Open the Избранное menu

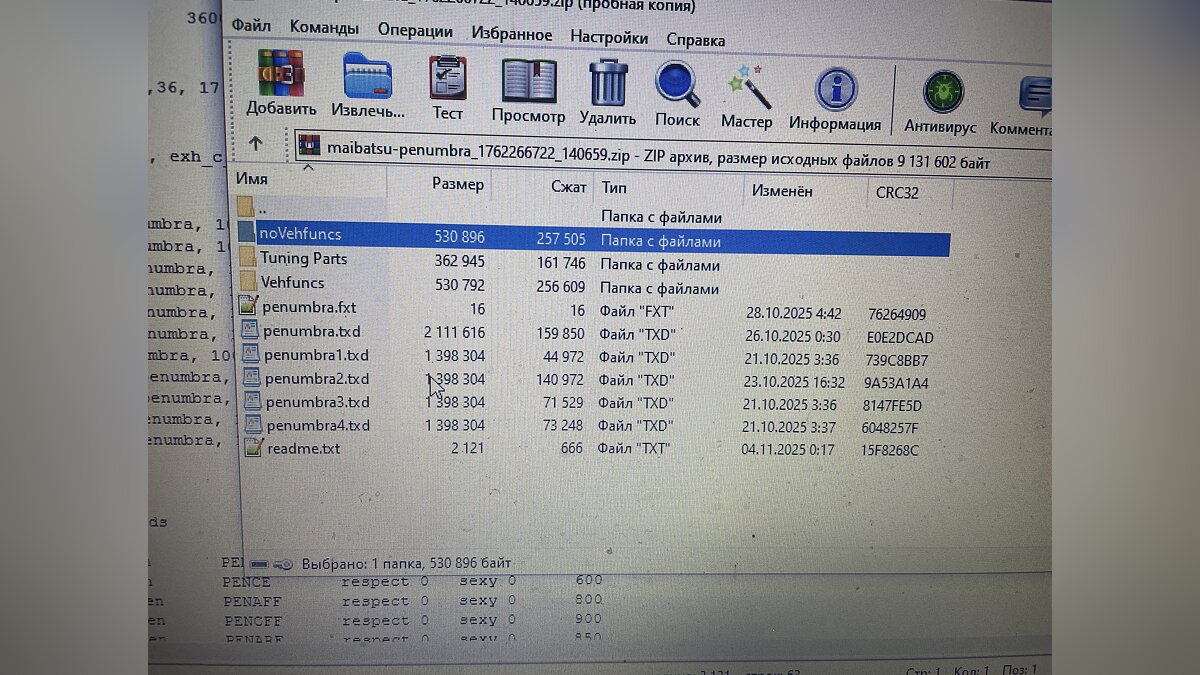point(512,34)
